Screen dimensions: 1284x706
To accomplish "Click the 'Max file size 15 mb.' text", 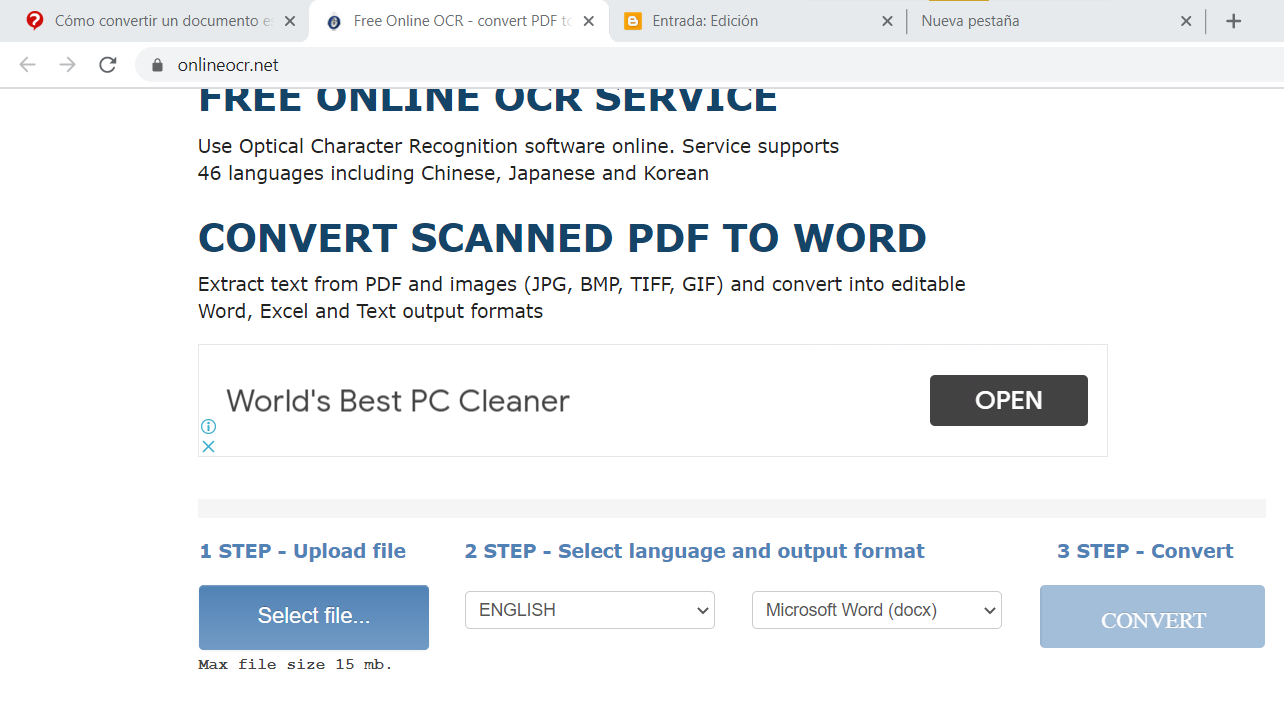I will pyautogui.click(x=296, y=664).
